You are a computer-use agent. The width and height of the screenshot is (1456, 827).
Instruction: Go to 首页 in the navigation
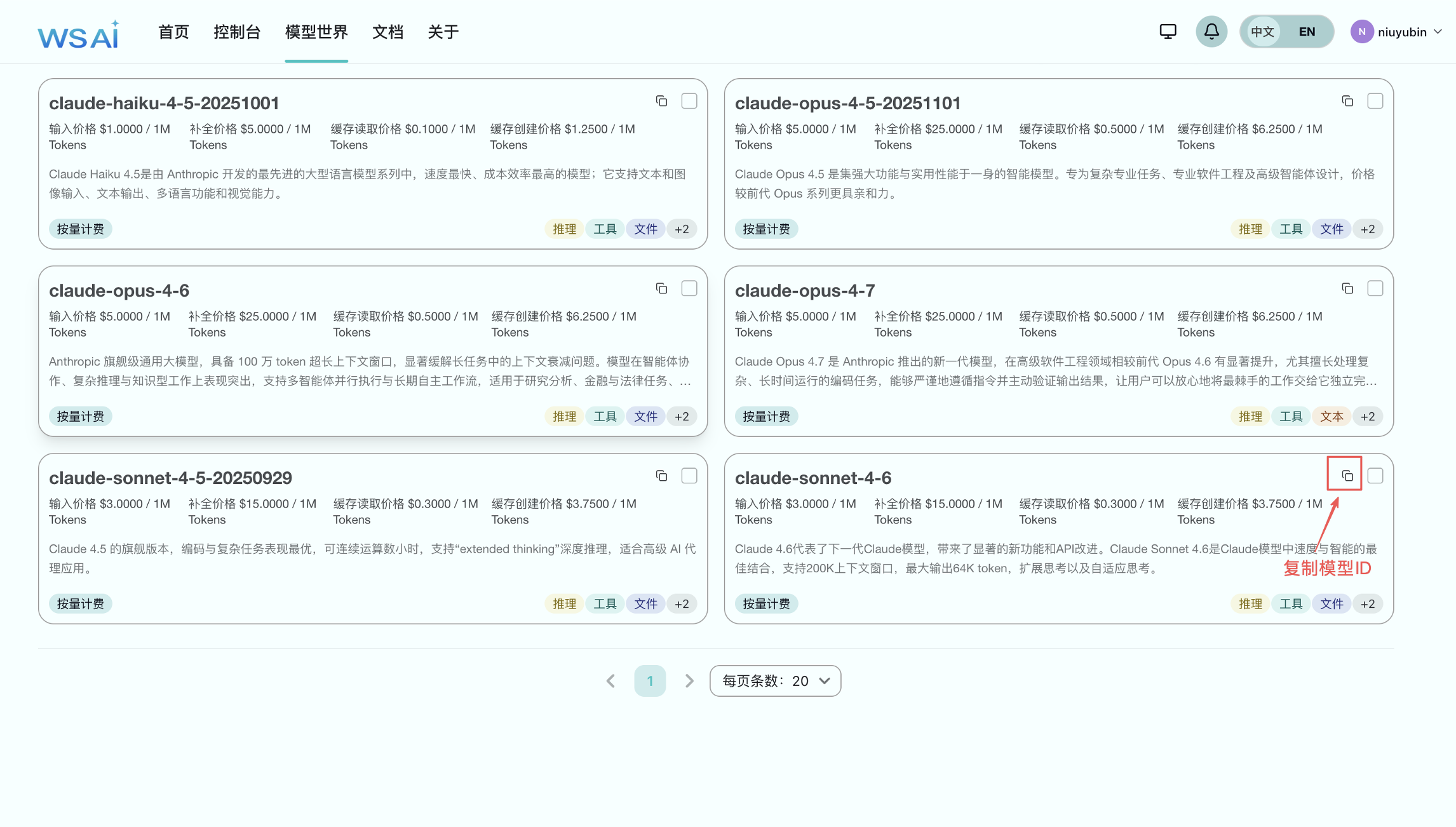tap(173, 32)
